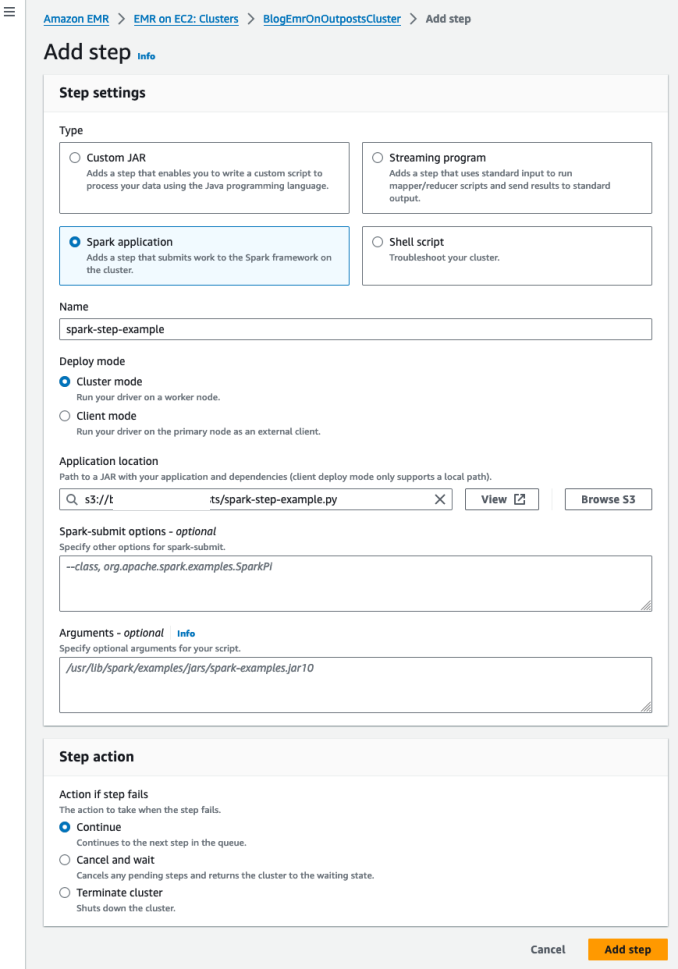Click the orange Add step button

627,950
